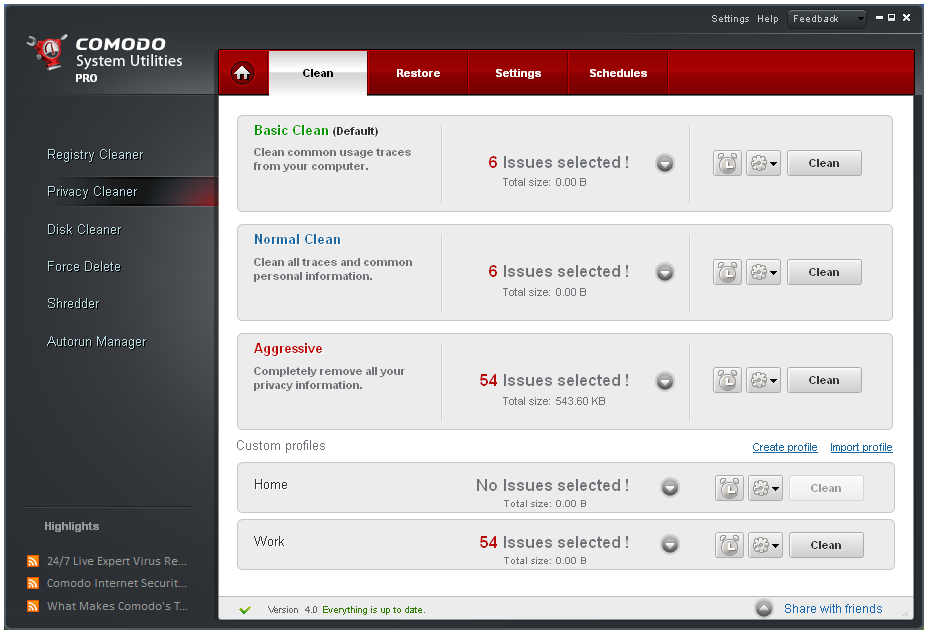Select the 24/7 Live Expert Virus feed icon
Image resolution: width=928 pixels, height=634 pixels.
(31, 561)
